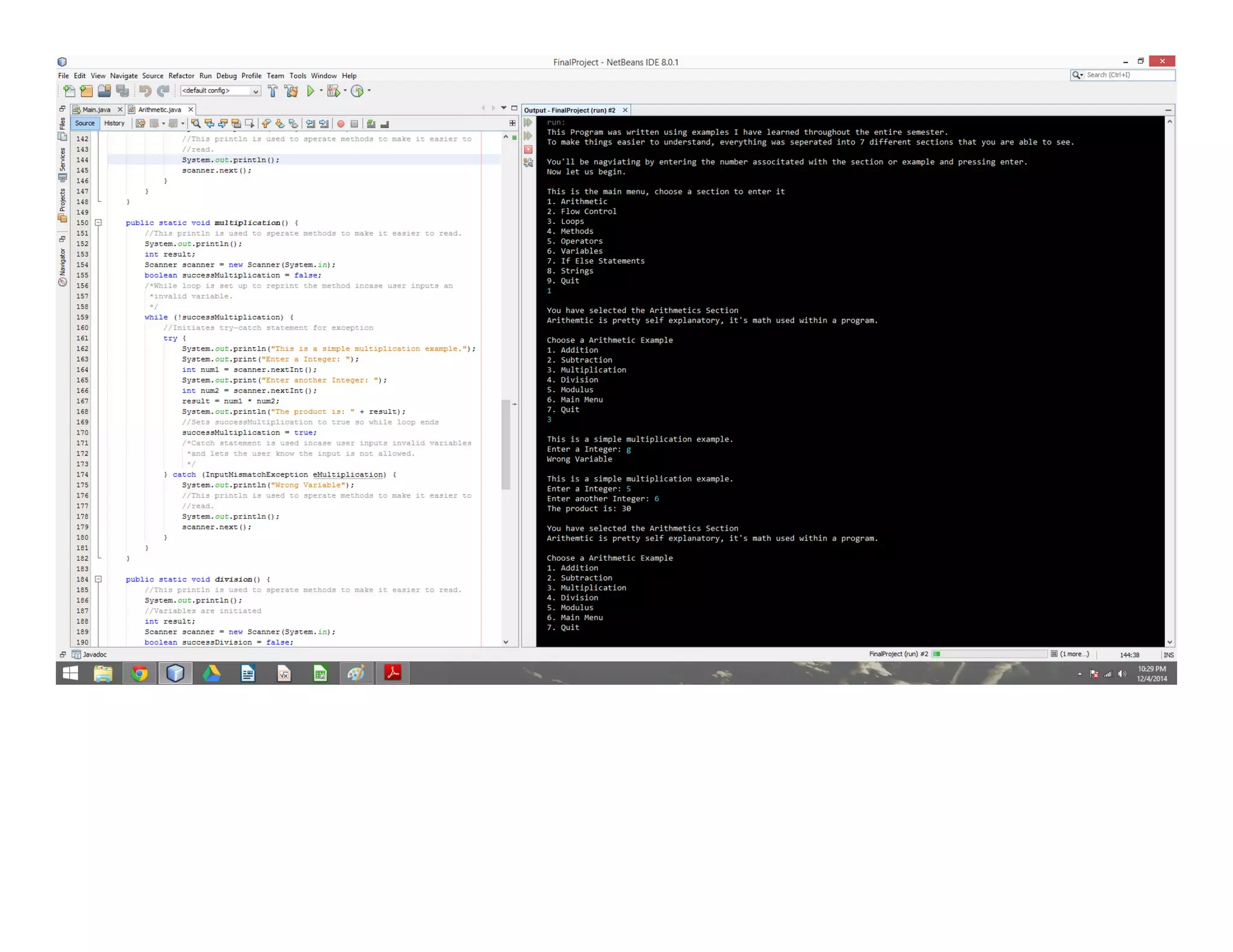Open the Refactor menu

(x=181, y=76)
